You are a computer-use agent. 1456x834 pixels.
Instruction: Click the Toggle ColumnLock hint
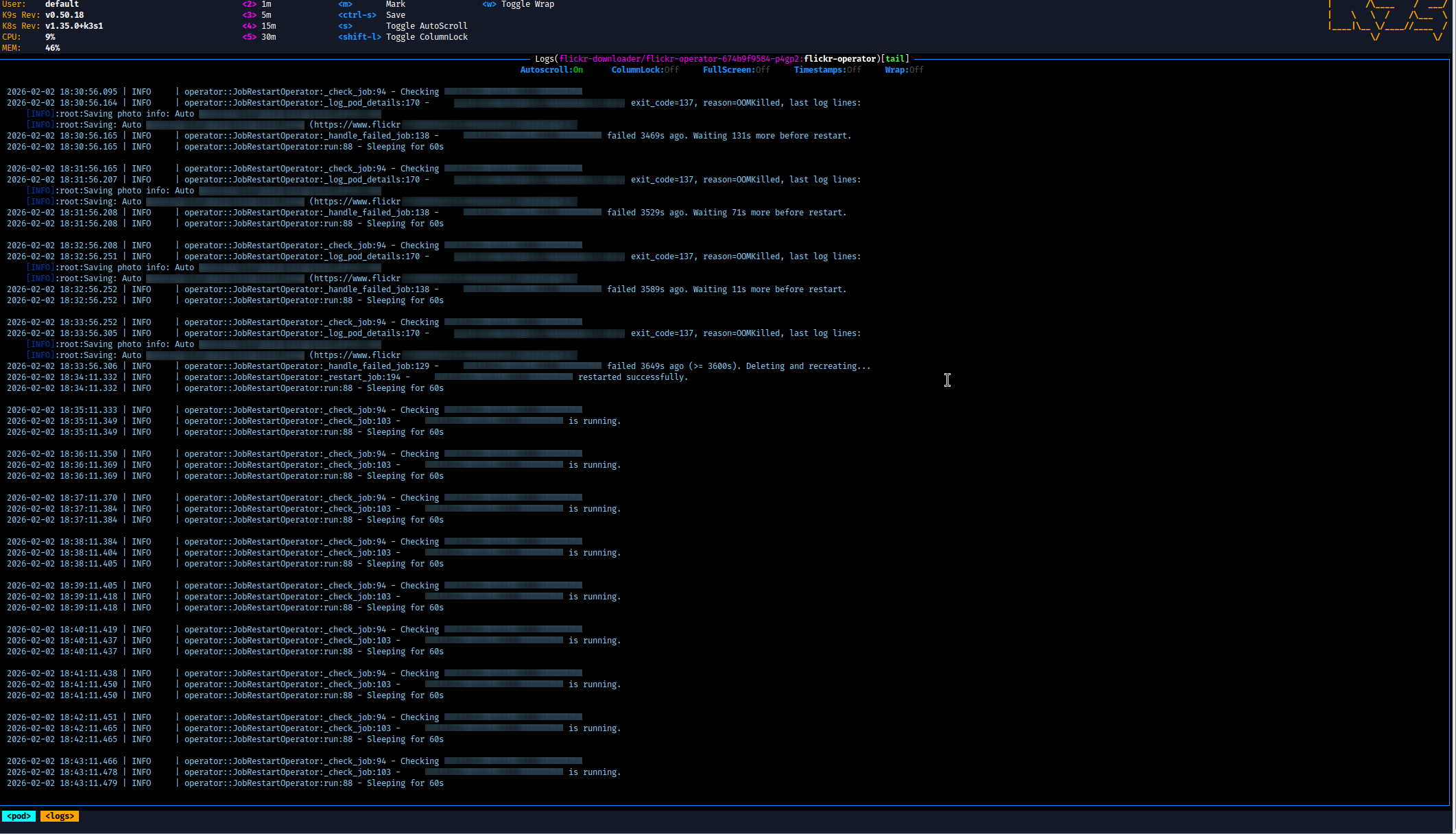(426, 37)
